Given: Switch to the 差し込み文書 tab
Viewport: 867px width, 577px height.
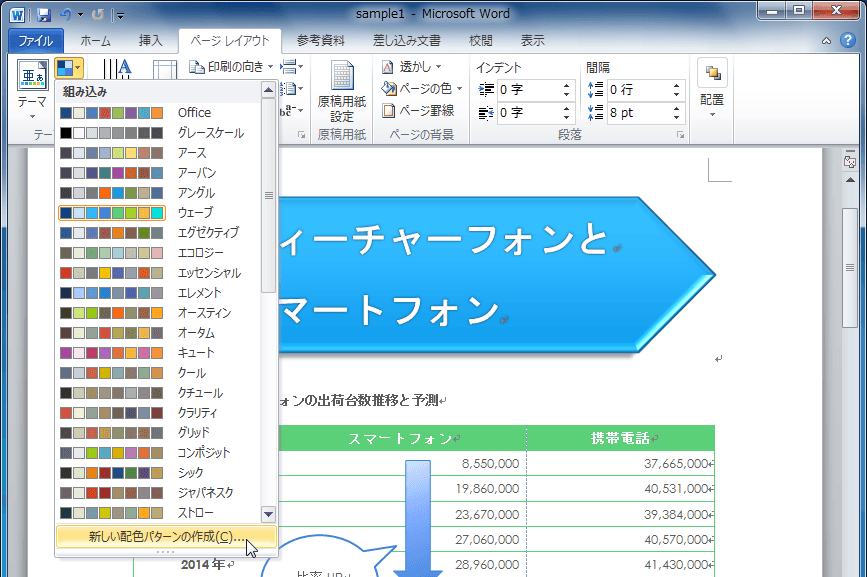Looking at the screenshot, I should [x=406, y=41].
